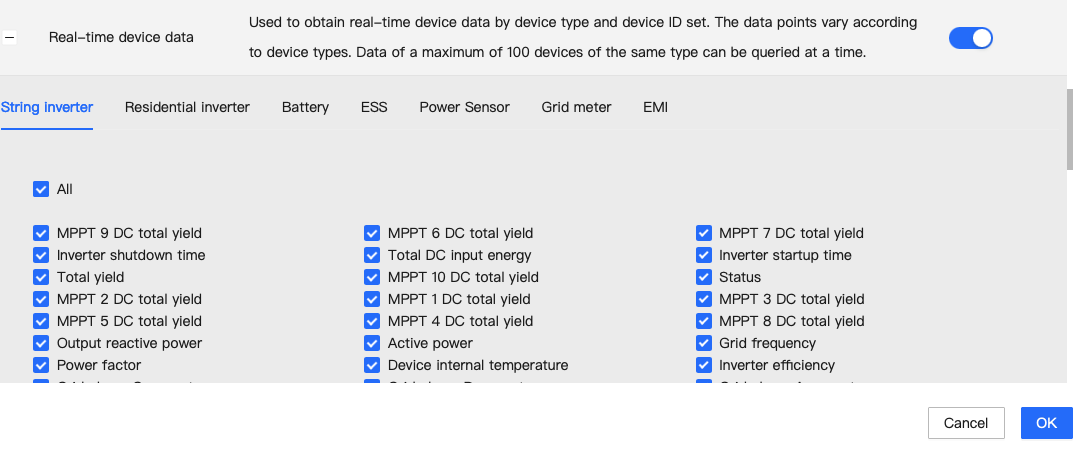
Task: Select the ESS tab
Action: pyautogui.click(x=374, y=107)
